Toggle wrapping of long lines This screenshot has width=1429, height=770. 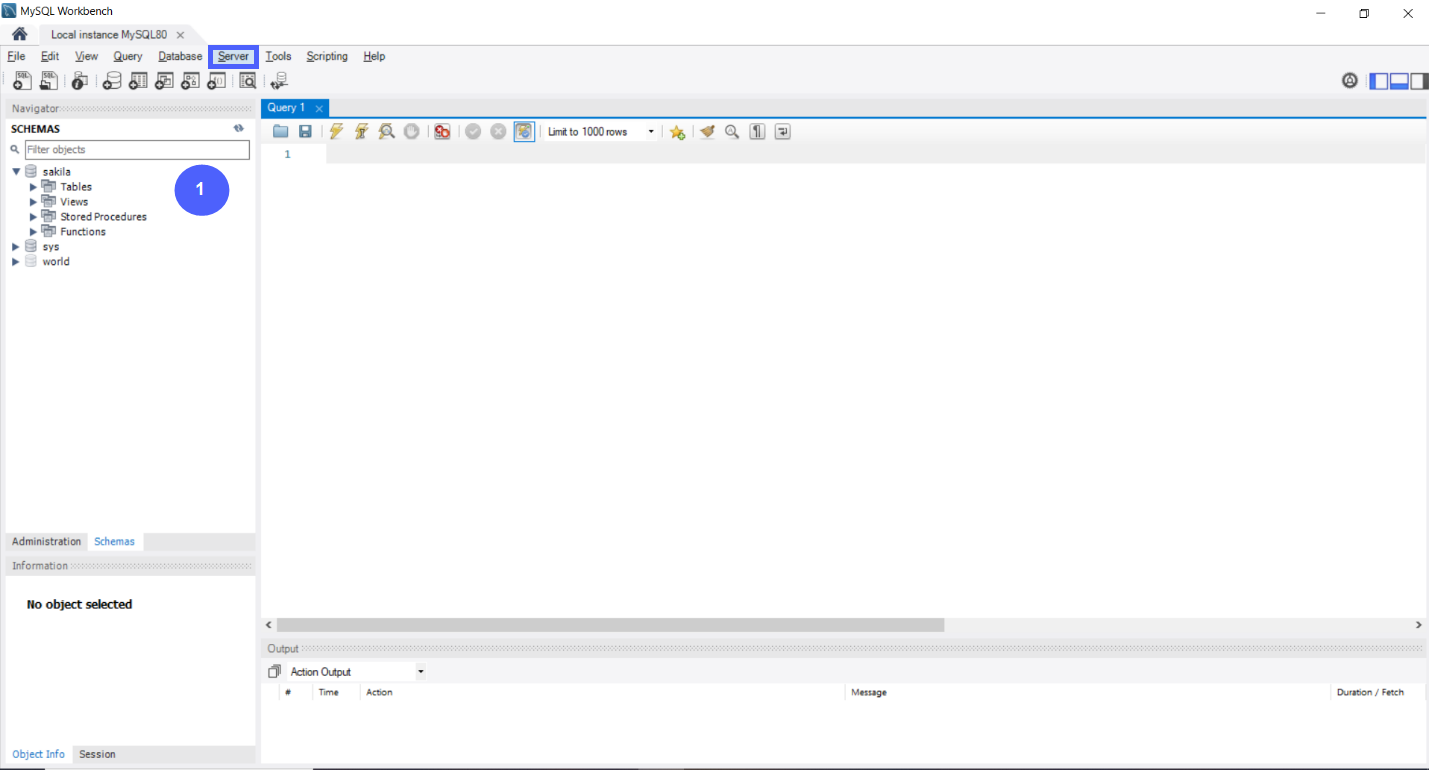(783, 131)
